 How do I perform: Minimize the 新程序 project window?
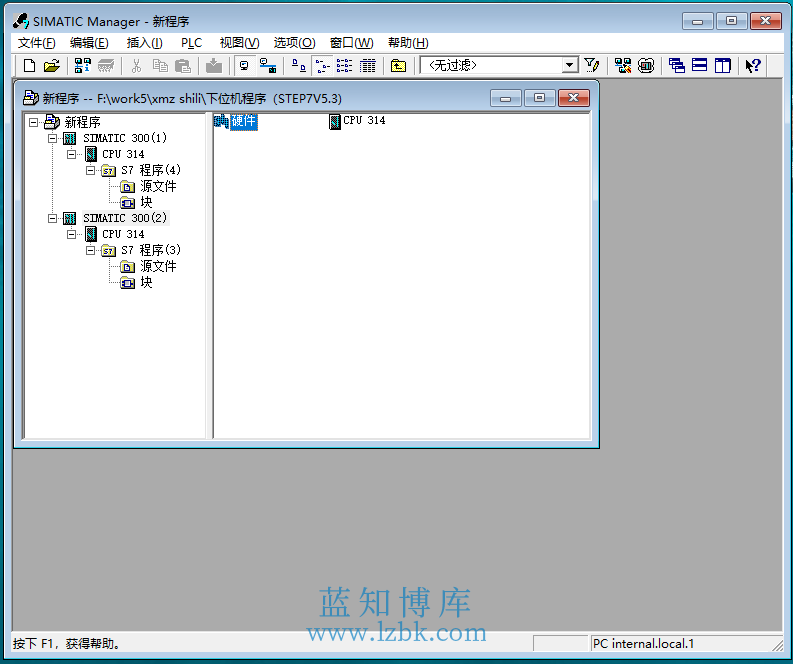(506, 98)
